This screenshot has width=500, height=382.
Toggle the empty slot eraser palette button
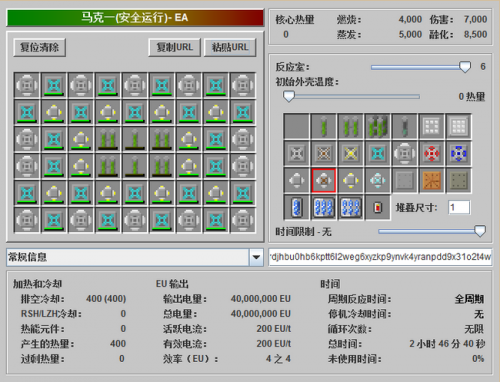(297, 126)
